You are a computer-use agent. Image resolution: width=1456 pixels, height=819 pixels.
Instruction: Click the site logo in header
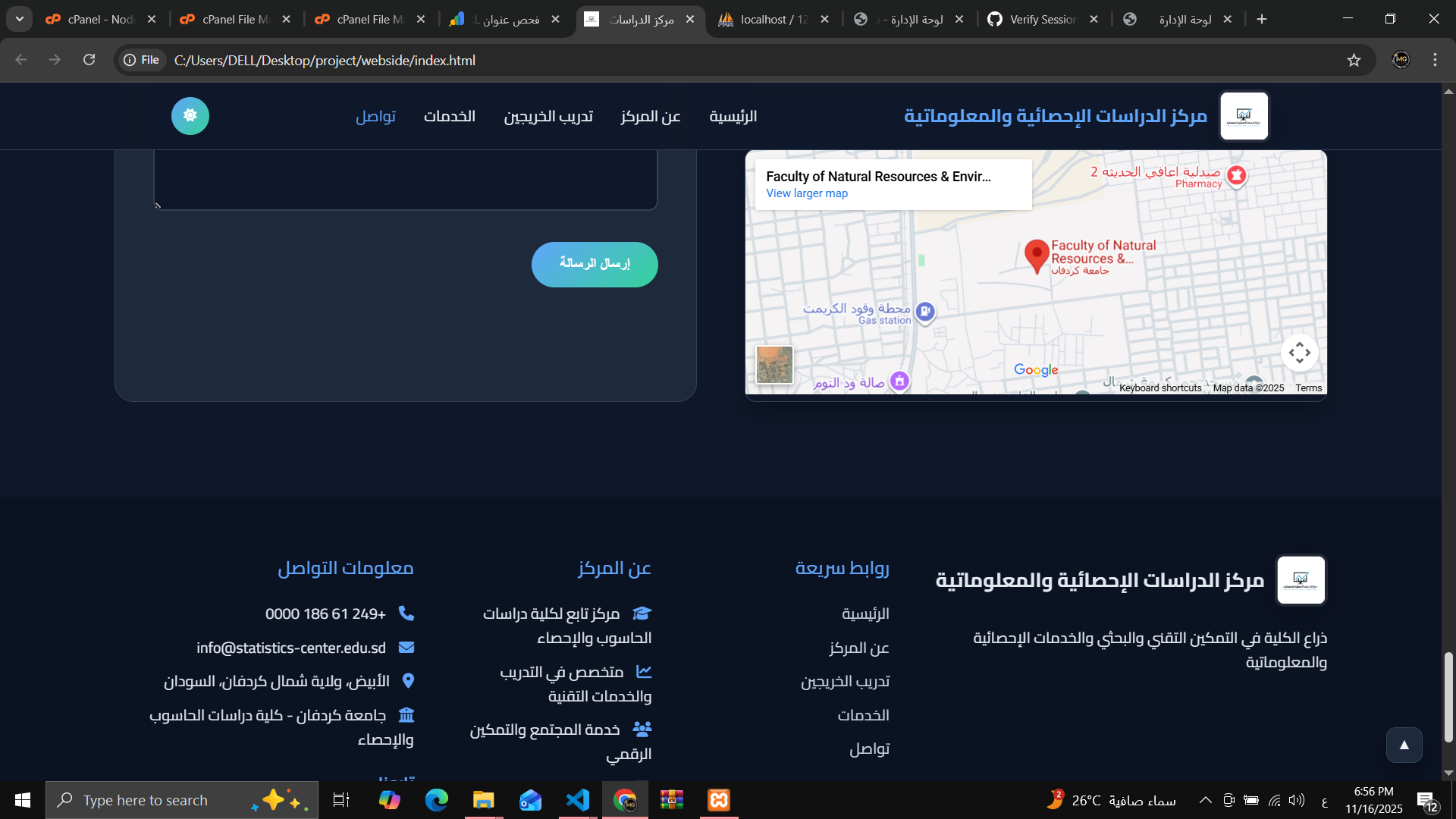1244,116
